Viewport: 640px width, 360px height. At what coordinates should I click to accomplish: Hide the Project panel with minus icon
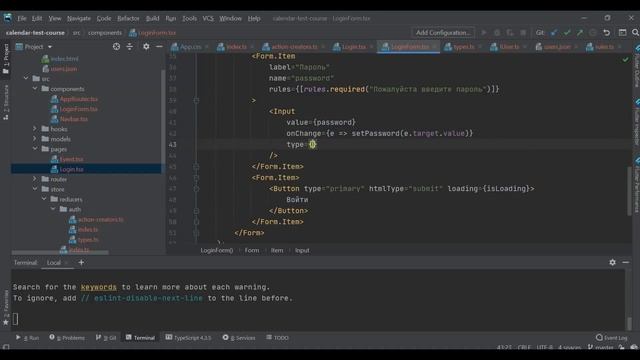tap(159, 47)
